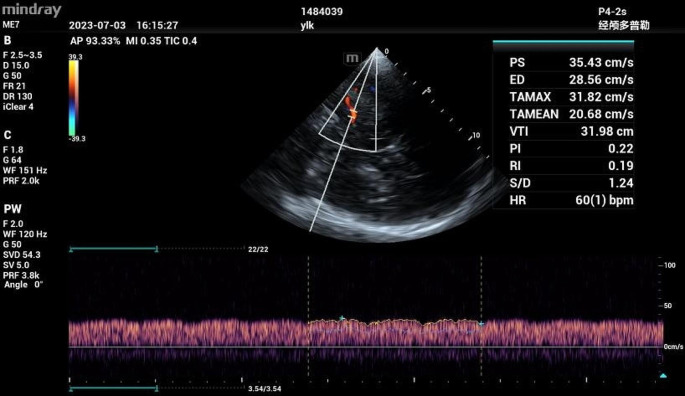This screenshot has width=685, height=396.
Task: Click the color PRF 2.0k value
Action: coord(21,181)
